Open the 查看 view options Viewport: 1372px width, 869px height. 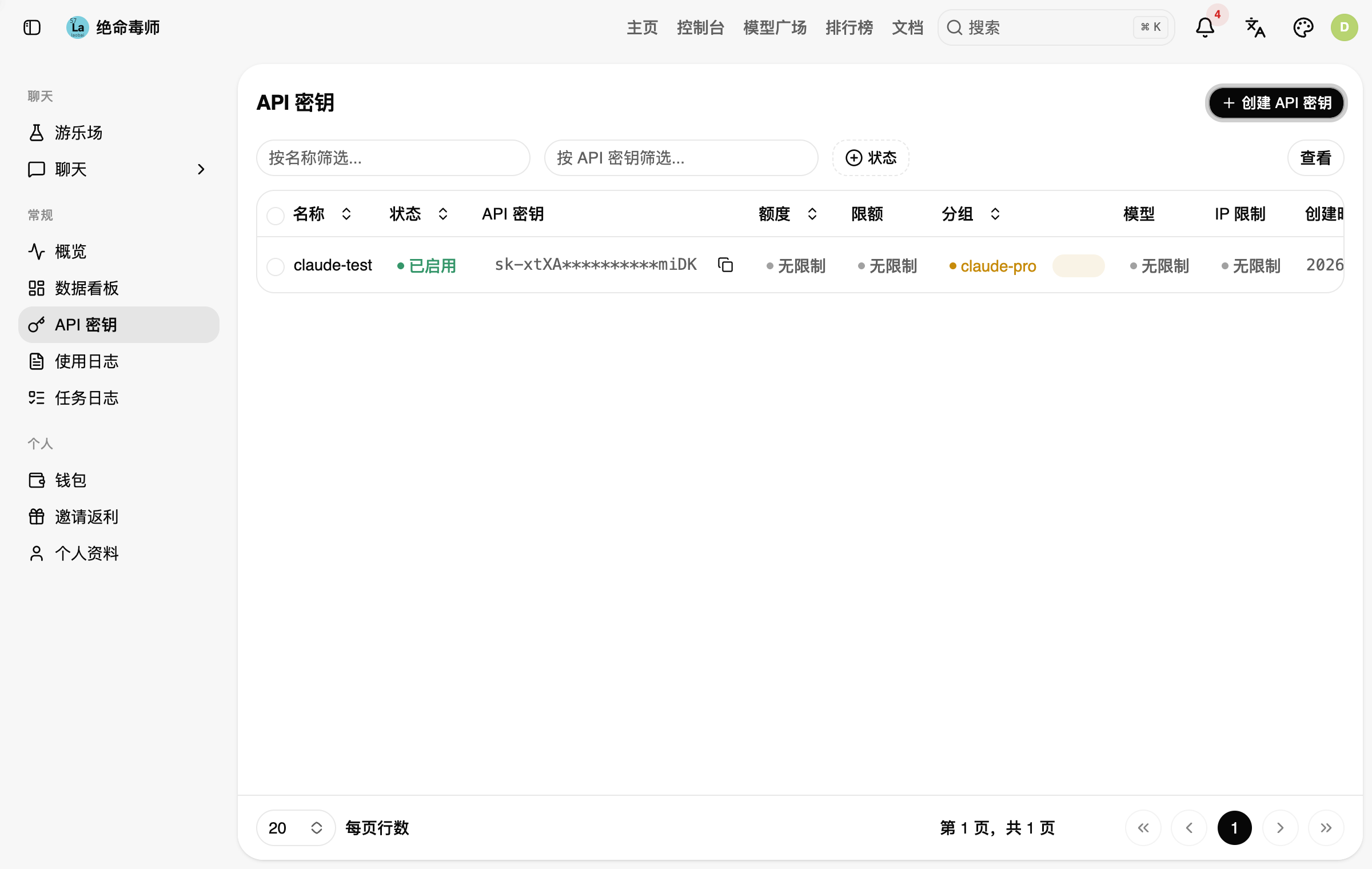1315,158
